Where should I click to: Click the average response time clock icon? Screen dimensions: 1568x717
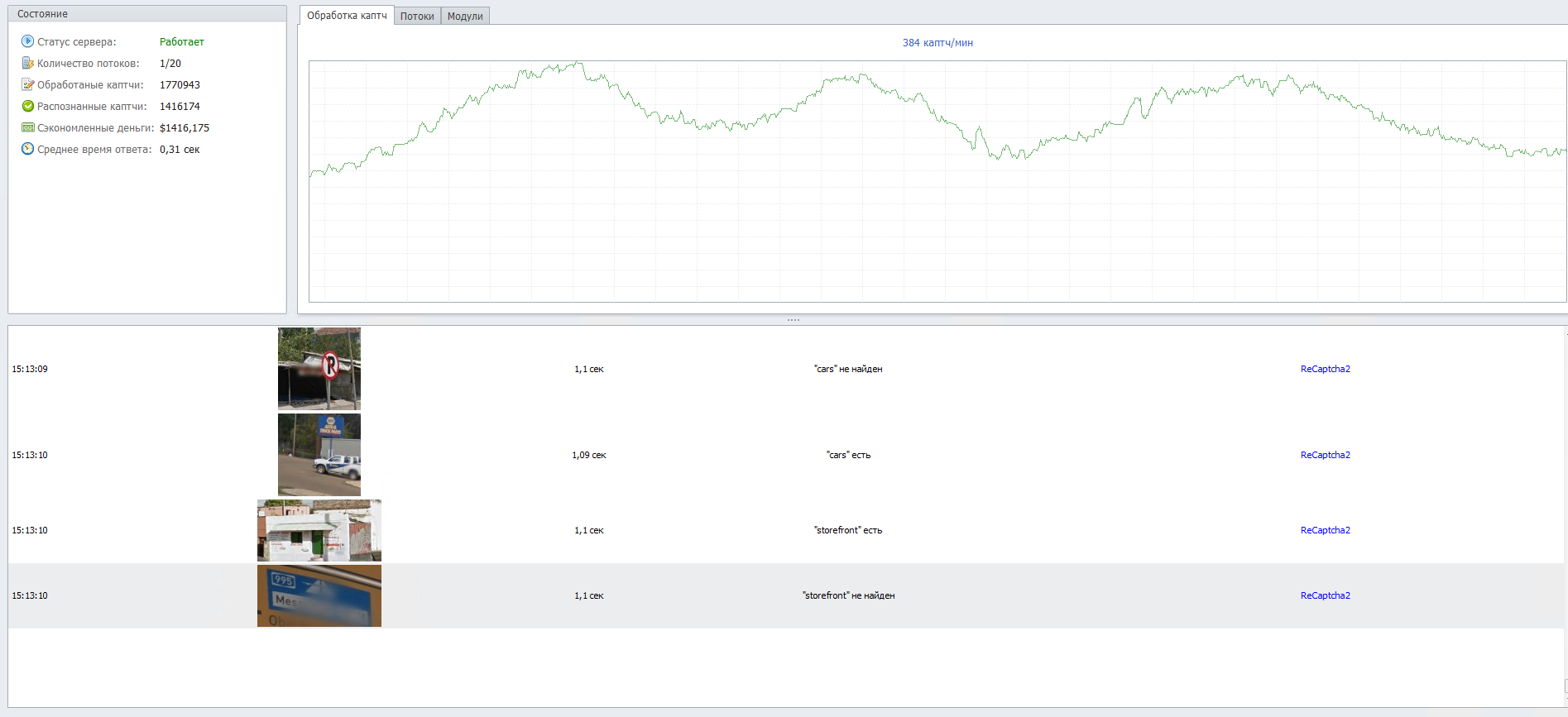[27, 149]
